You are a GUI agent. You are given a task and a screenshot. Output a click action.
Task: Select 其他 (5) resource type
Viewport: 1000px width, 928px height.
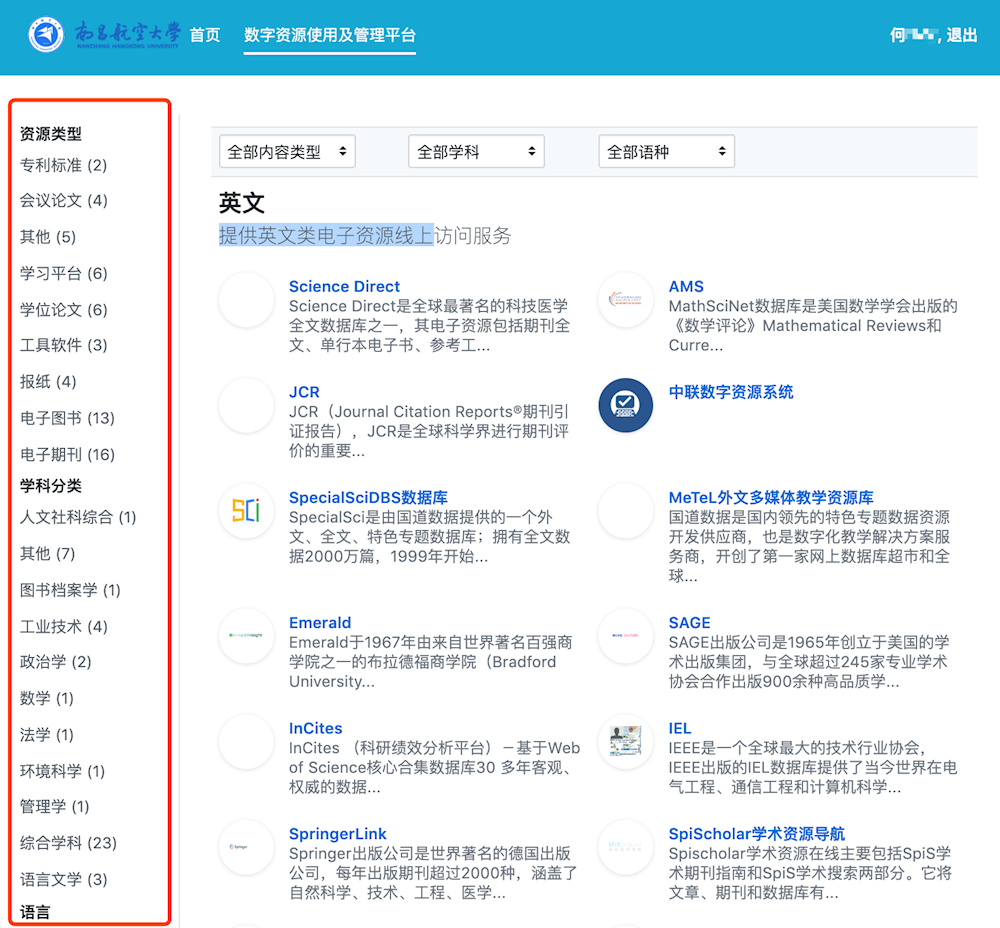48,237
